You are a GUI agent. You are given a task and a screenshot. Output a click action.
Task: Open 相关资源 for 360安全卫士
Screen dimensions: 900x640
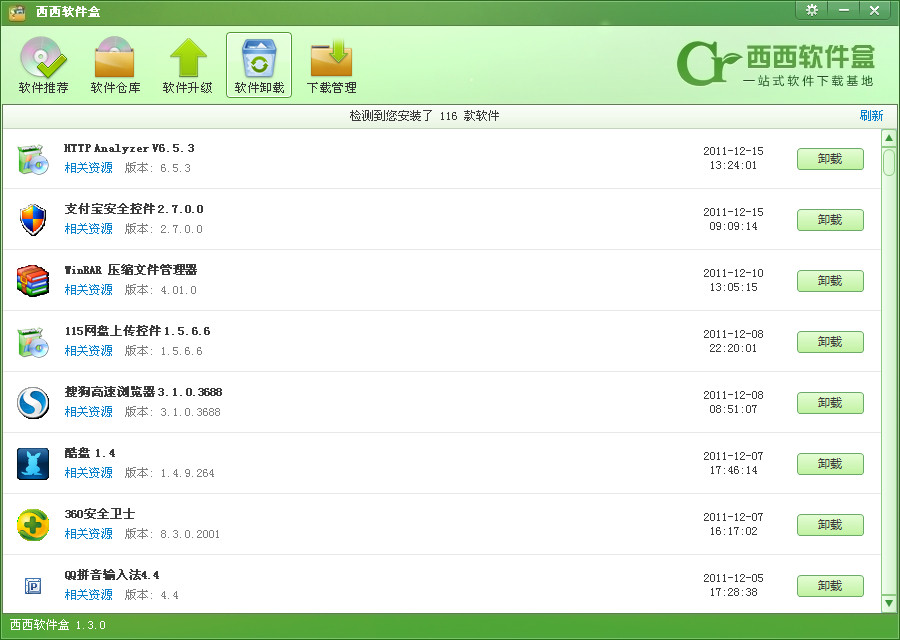point(88,534)
